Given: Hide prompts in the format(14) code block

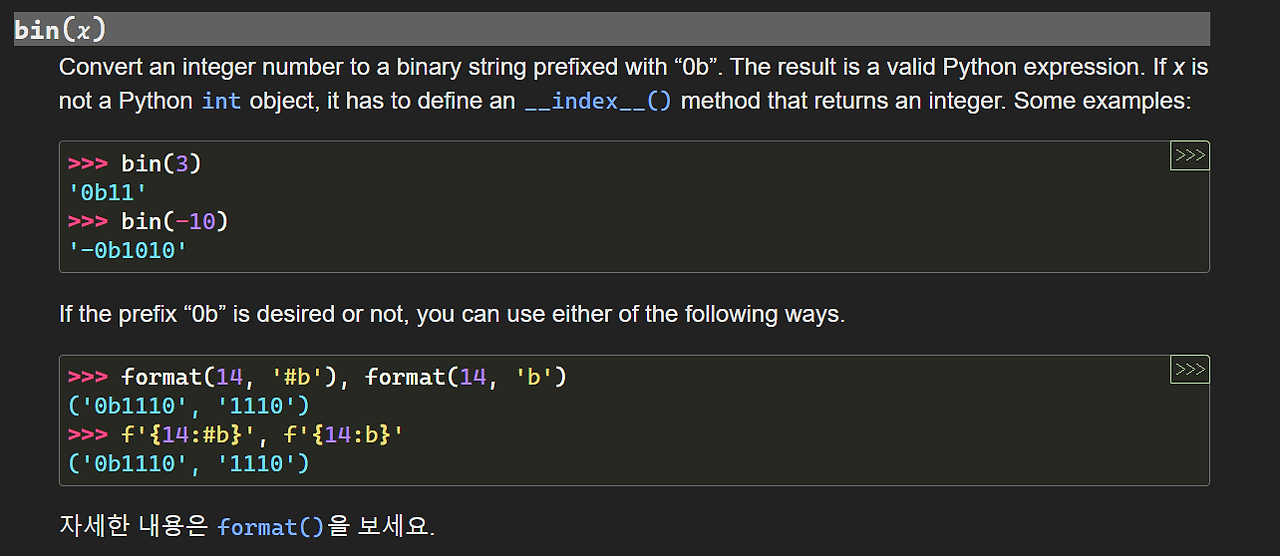Looking at the screenshot, I should pos(1189,369).
